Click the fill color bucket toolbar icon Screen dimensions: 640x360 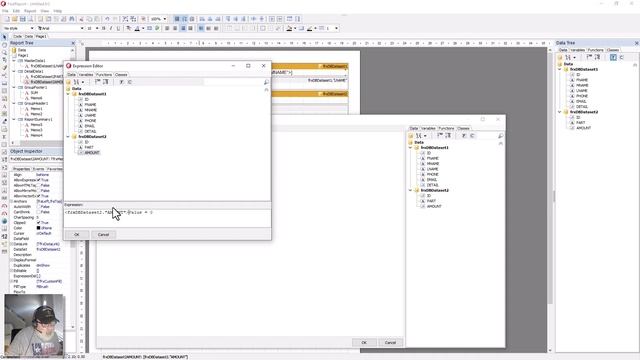point(289,28)
